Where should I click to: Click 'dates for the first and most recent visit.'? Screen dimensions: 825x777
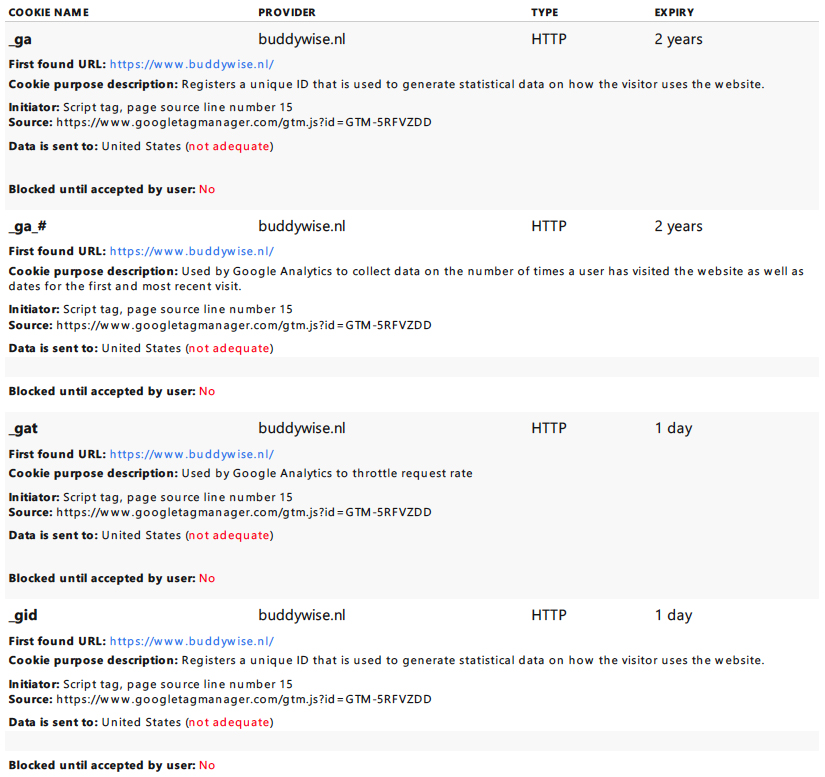click(x=125, y=286)
